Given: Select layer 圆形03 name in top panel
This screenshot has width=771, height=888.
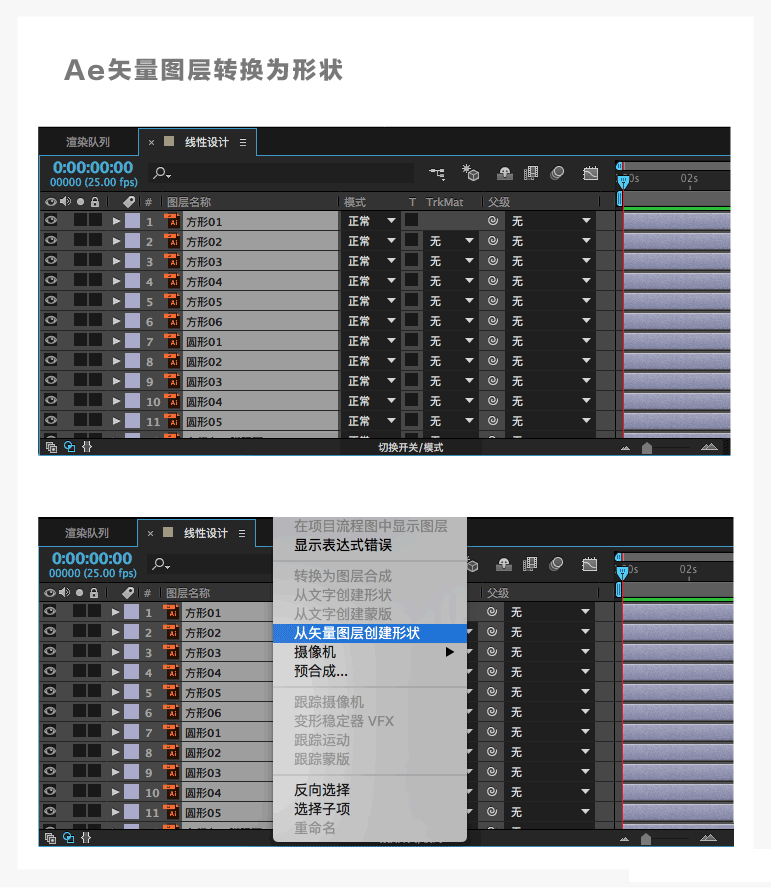Looking at the screenshot, I should tap(204, 382).
